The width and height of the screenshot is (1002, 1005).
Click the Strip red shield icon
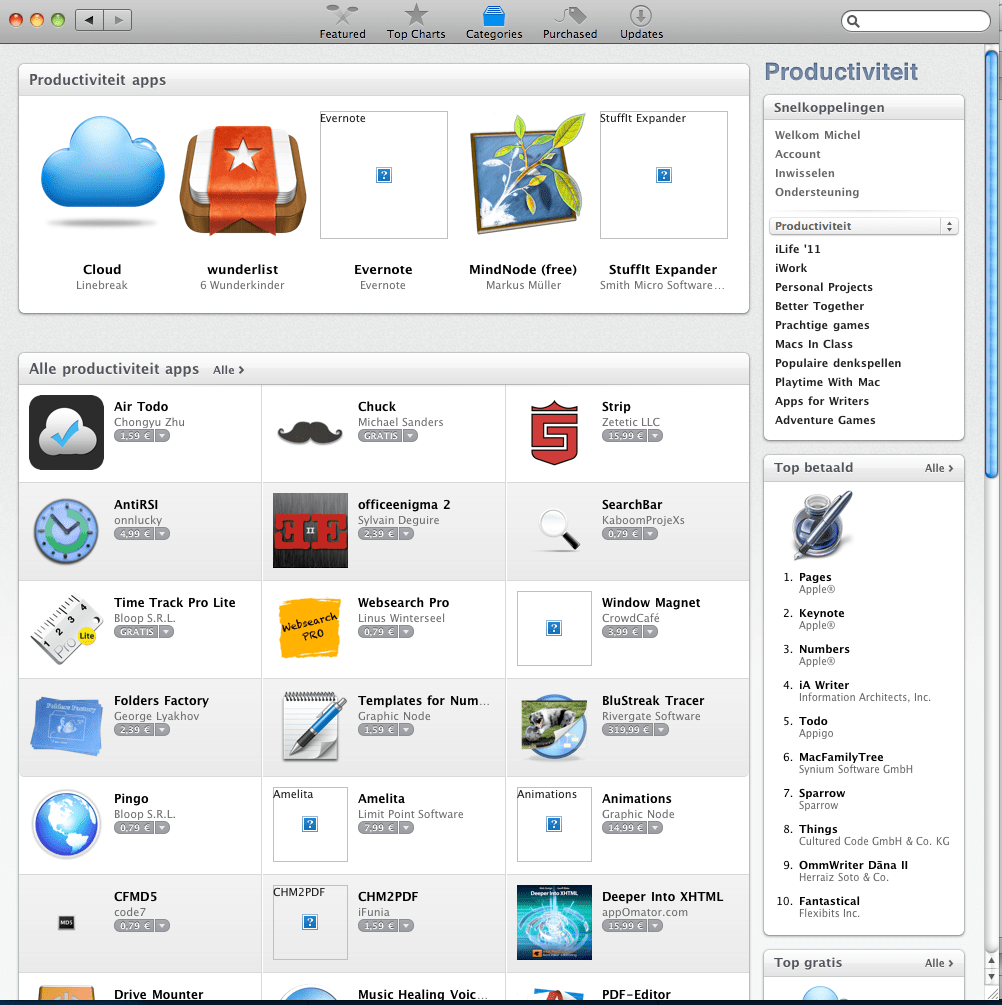pos(554,433)
